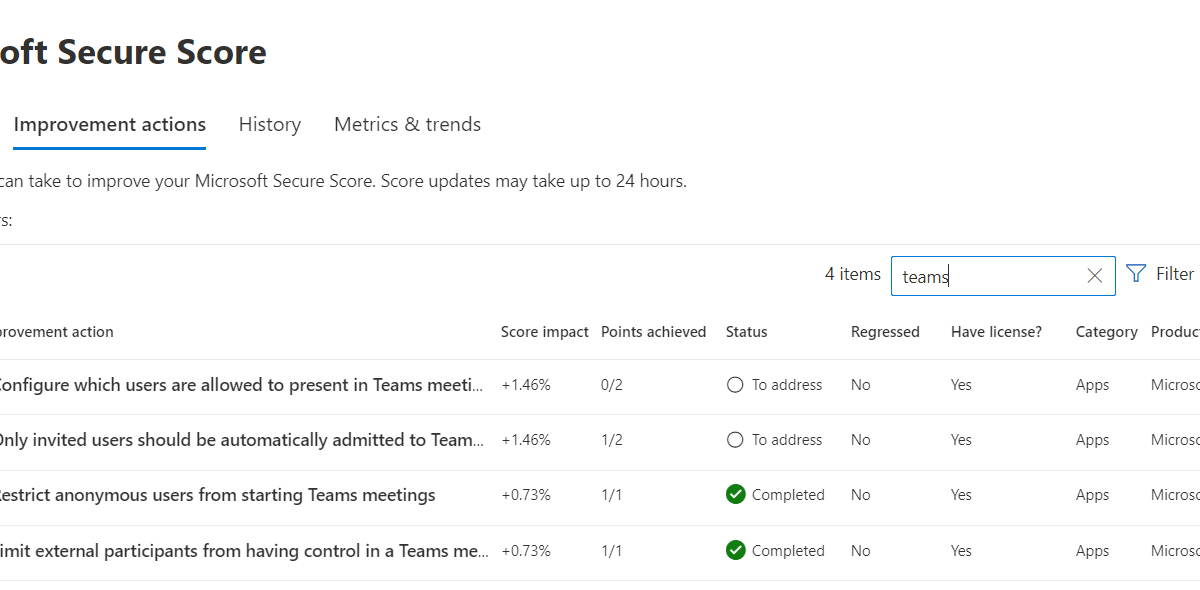The image size is (1200, 590).
Task: Click the Filter label next to the funnel
Action: [x=1174, y=273]
